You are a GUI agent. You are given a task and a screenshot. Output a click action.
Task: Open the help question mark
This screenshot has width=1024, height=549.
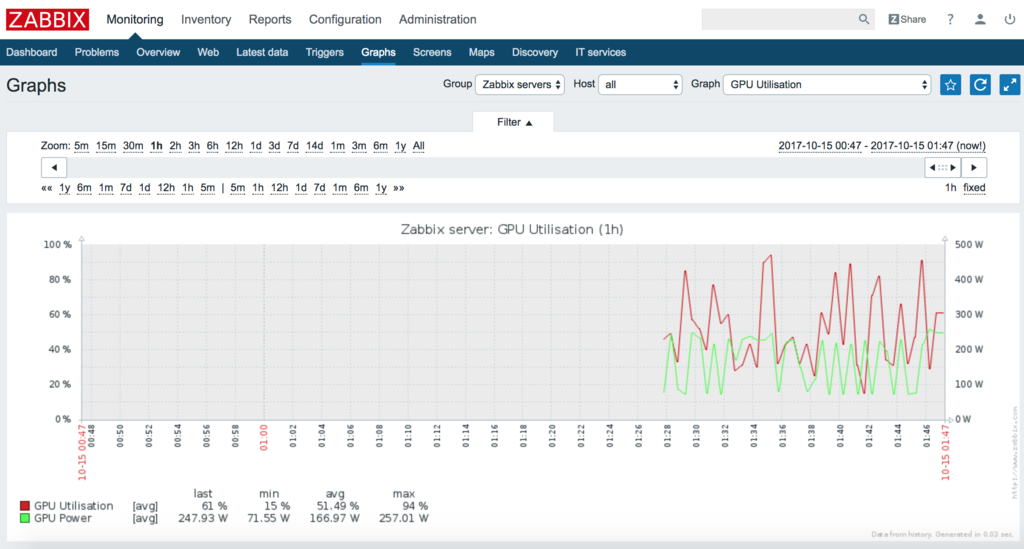pyautogui.click(x=950, y=20)
